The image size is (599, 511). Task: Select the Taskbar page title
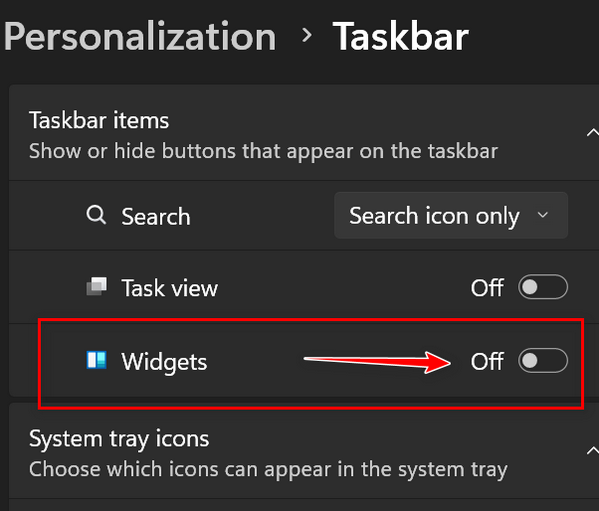point(401,36)
